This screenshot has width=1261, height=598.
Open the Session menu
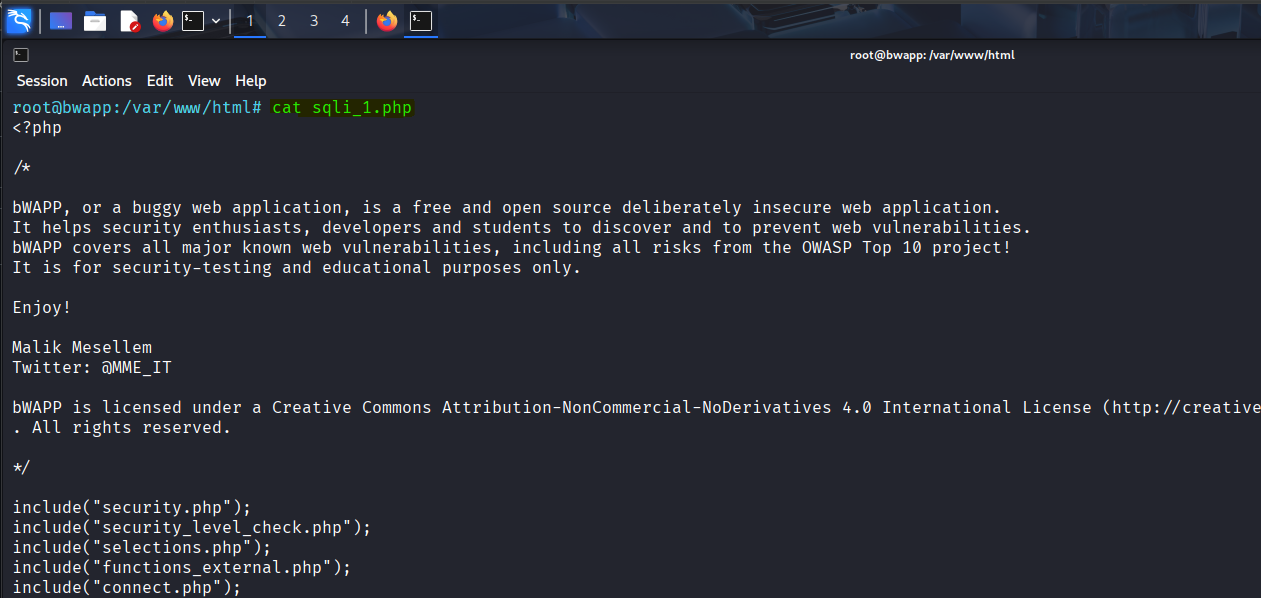tap(42, 81)
